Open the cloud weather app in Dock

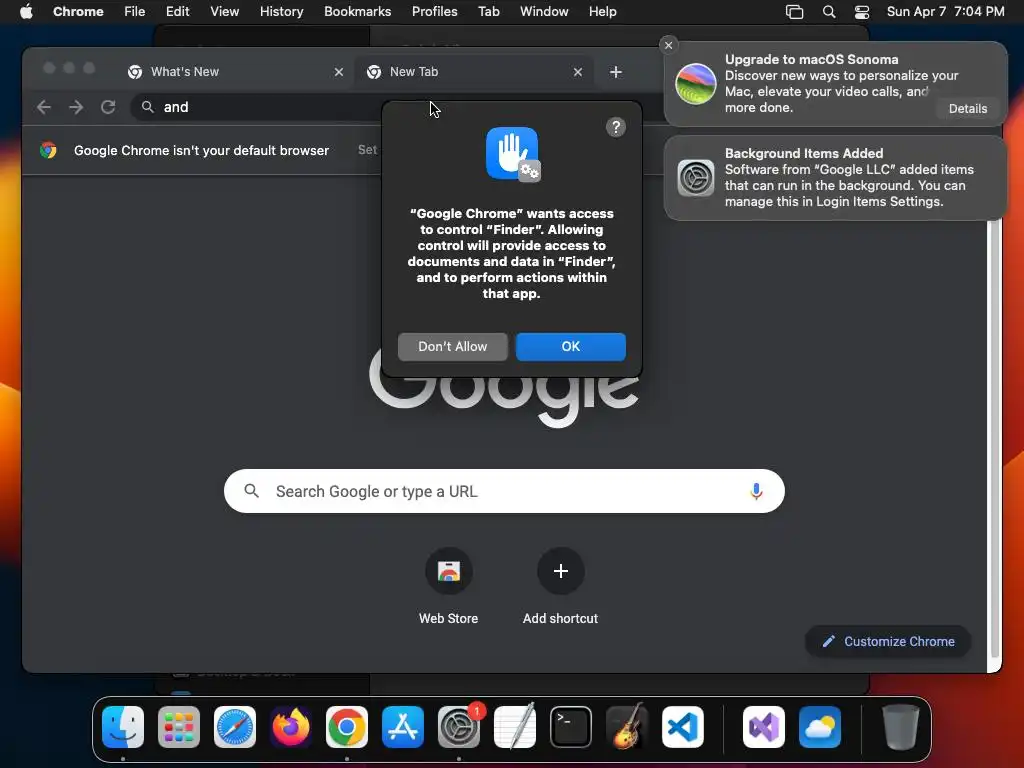(820, 726)
